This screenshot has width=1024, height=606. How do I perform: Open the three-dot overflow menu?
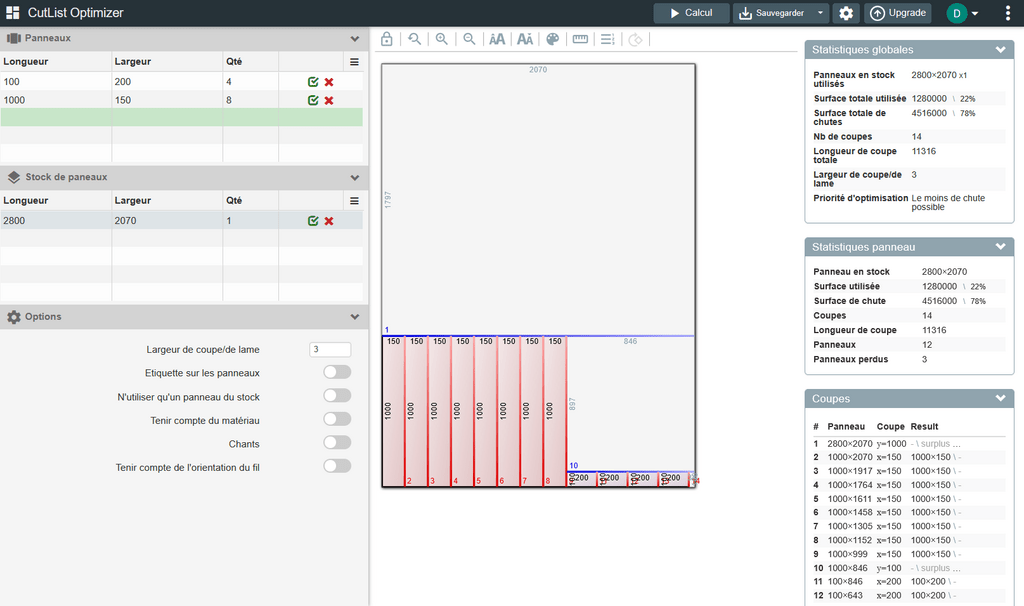(1006, 13)
